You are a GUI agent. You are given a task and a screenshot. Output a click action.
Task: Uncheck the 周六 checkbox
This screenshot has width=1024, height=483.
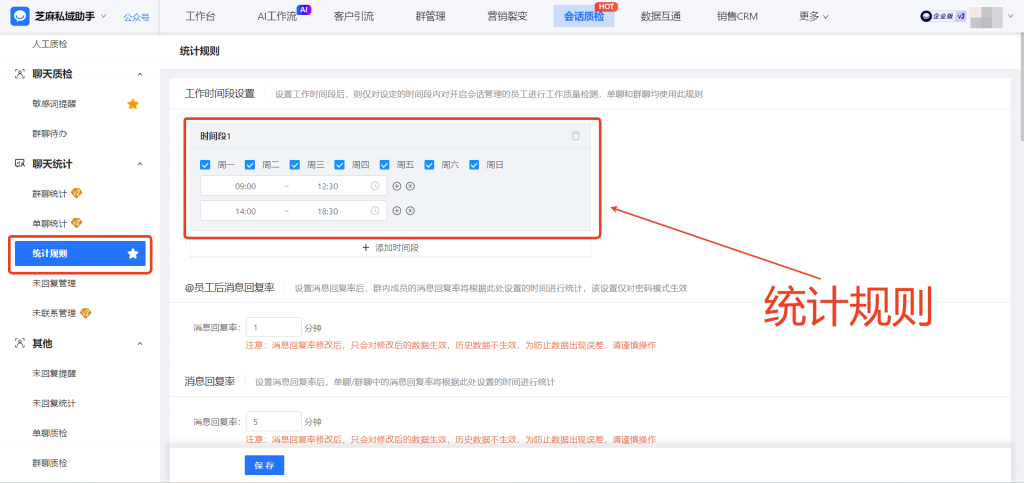click(x=430, y=165)
